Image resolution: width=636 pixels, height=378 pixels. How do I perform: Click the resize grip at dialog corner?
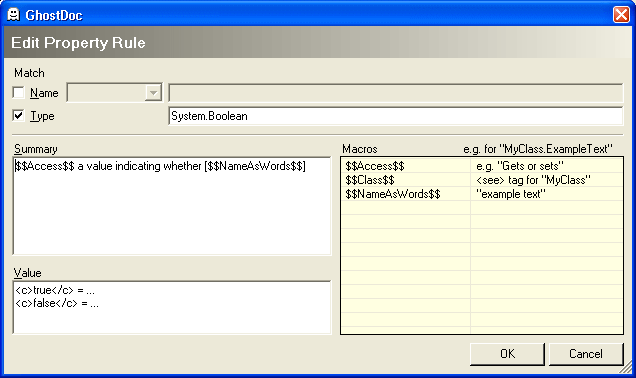pos(627,368)
